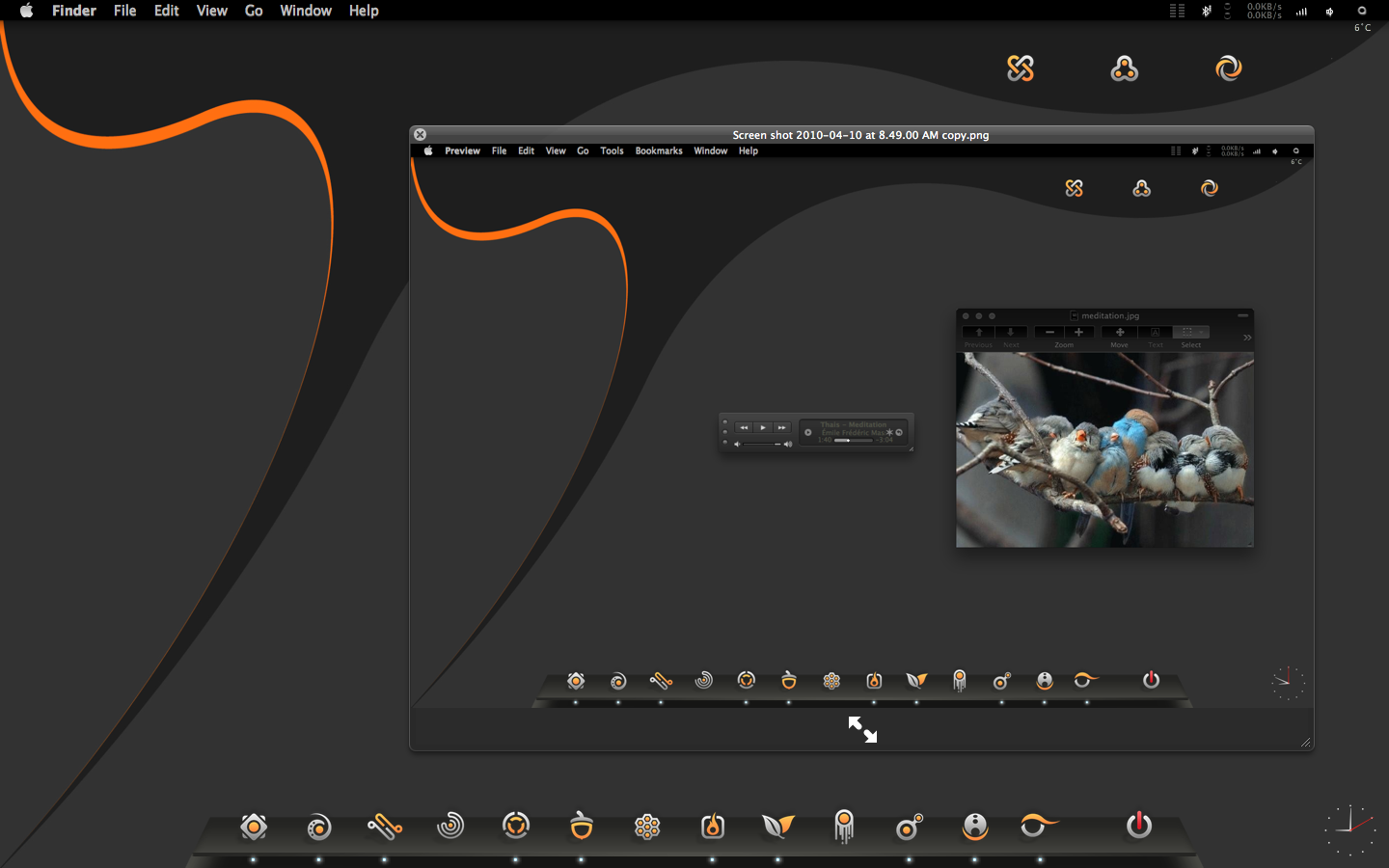This screenshot has width=1389, height=868.
Task: Open the Finder application menu
Action: (74, 11)
